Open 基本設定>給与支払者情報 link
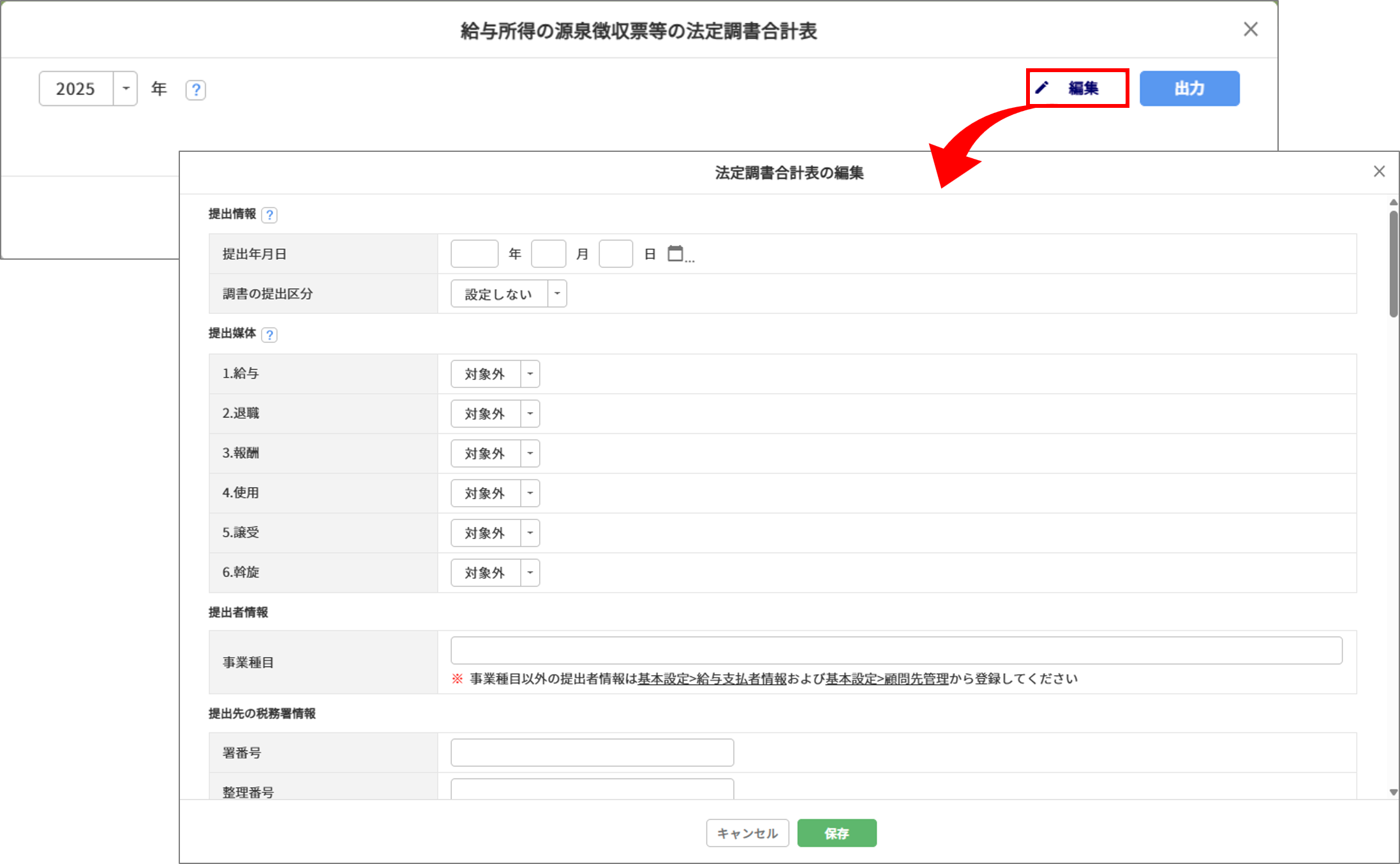 (711, 679)
